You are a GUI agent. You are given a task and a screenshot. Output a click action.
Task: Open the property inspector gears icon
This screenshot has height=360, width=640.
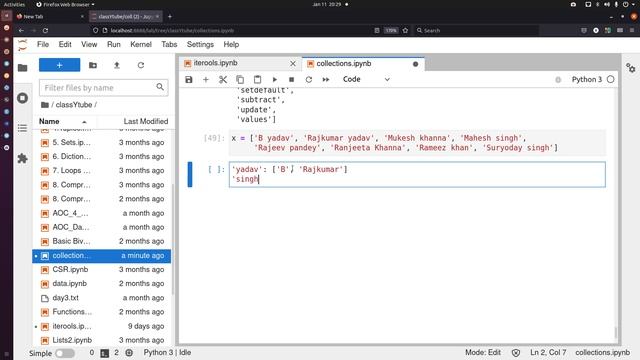click(x=631, y=68)
